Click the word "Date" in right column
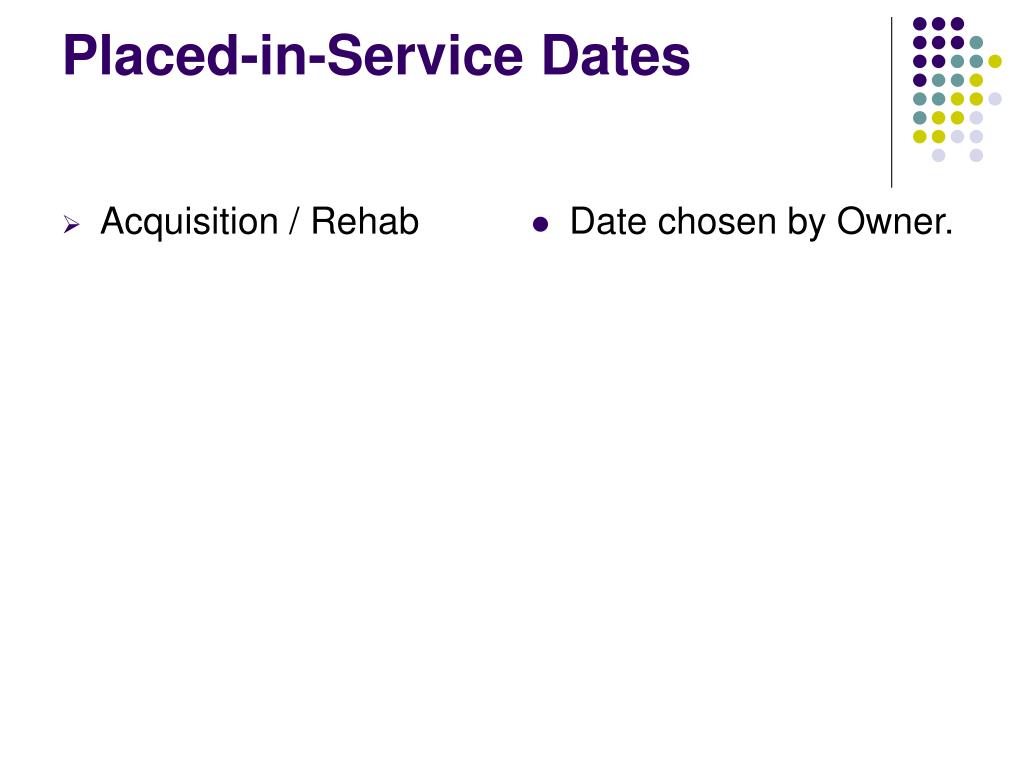 (x=609, y=221)
